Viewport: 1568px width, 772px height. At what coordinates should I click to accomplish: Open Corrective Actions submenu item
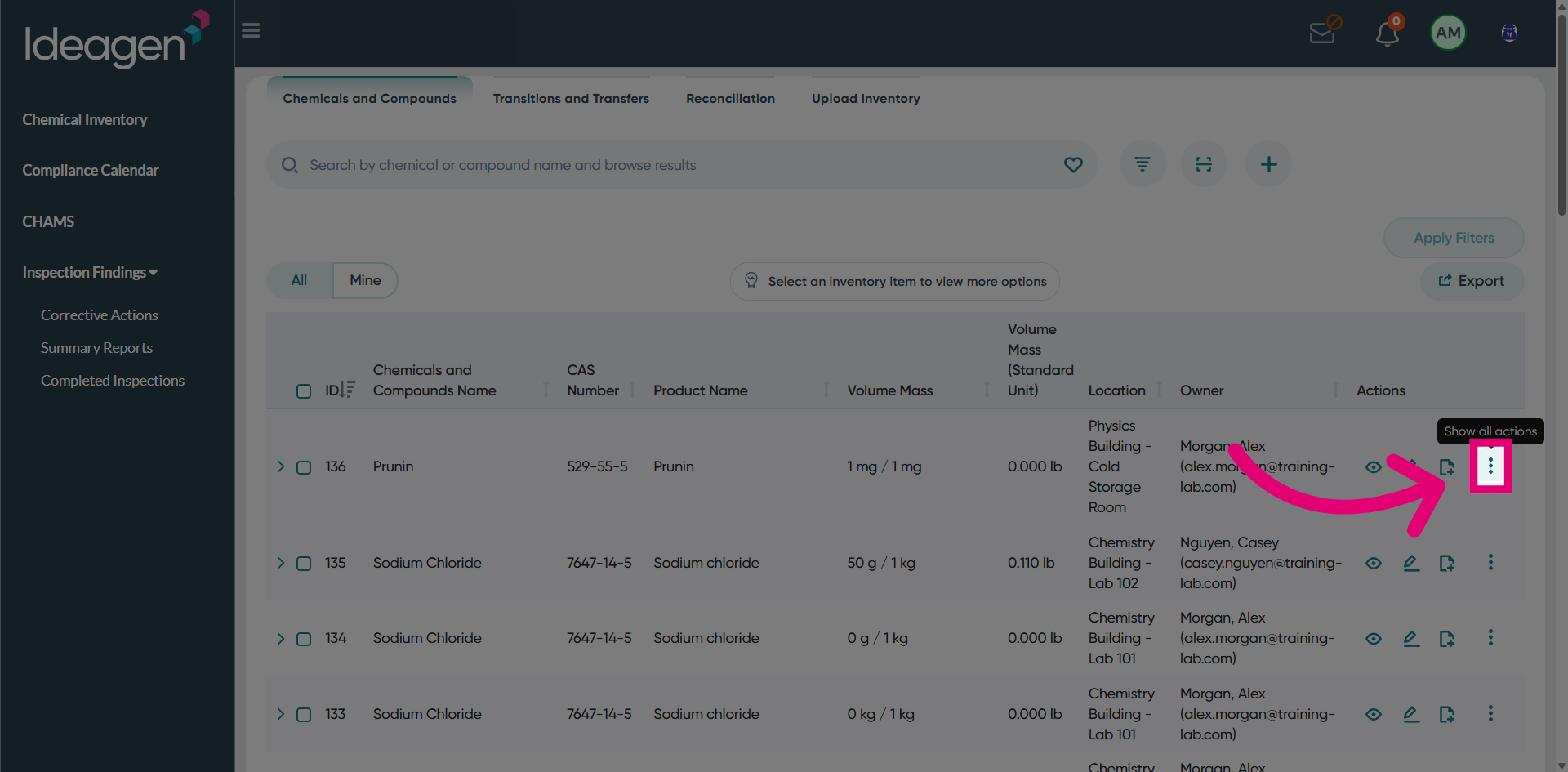100,315
